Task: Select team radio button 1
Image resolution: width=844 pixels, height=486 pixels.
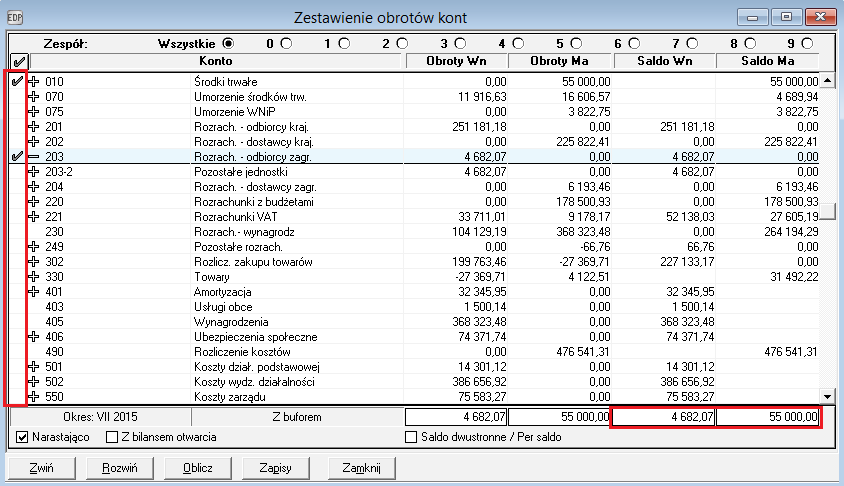Action: tap(344, 44)
